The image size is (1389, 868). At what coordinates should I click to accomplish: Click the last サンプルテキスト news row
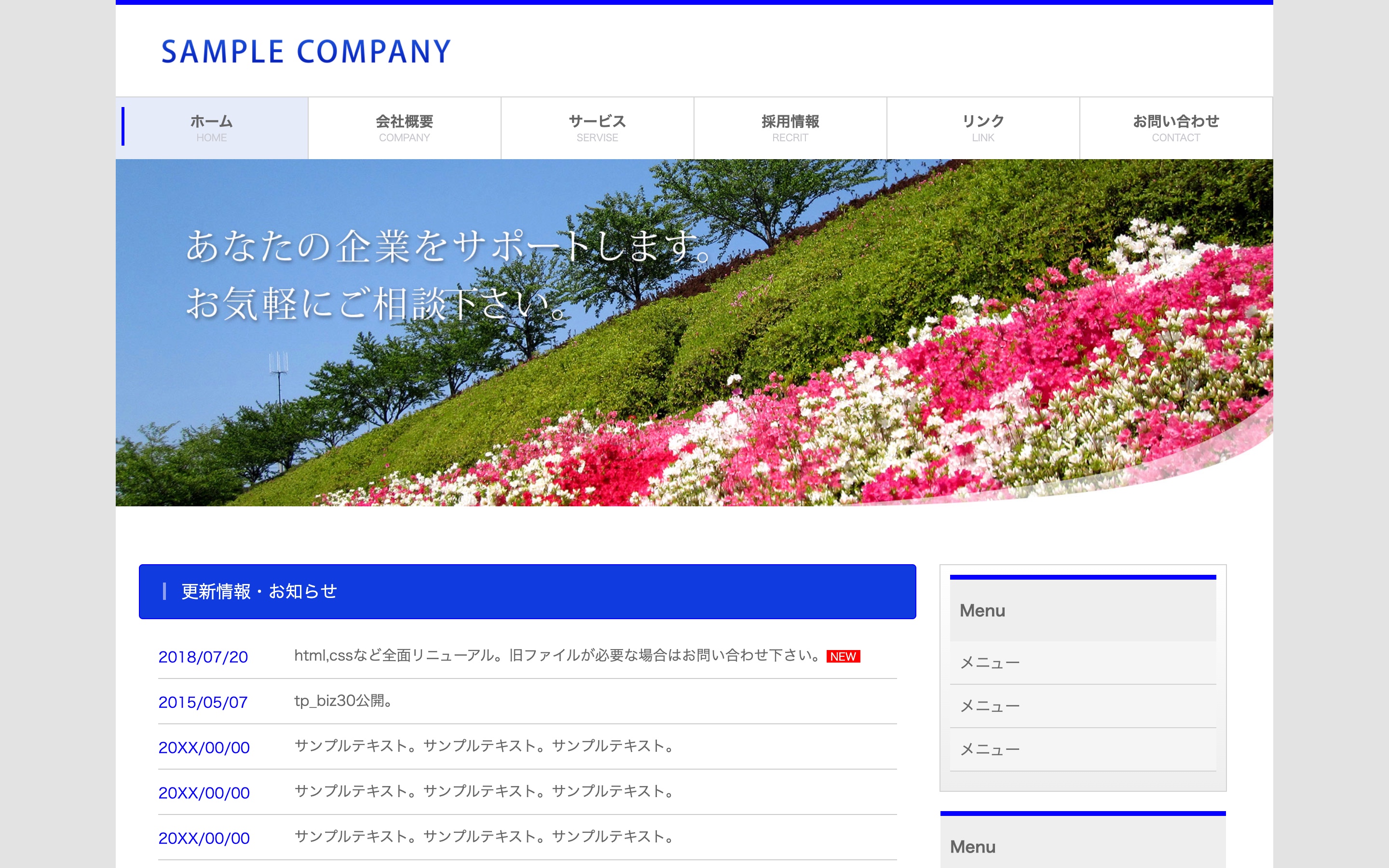tap(485, 837)
